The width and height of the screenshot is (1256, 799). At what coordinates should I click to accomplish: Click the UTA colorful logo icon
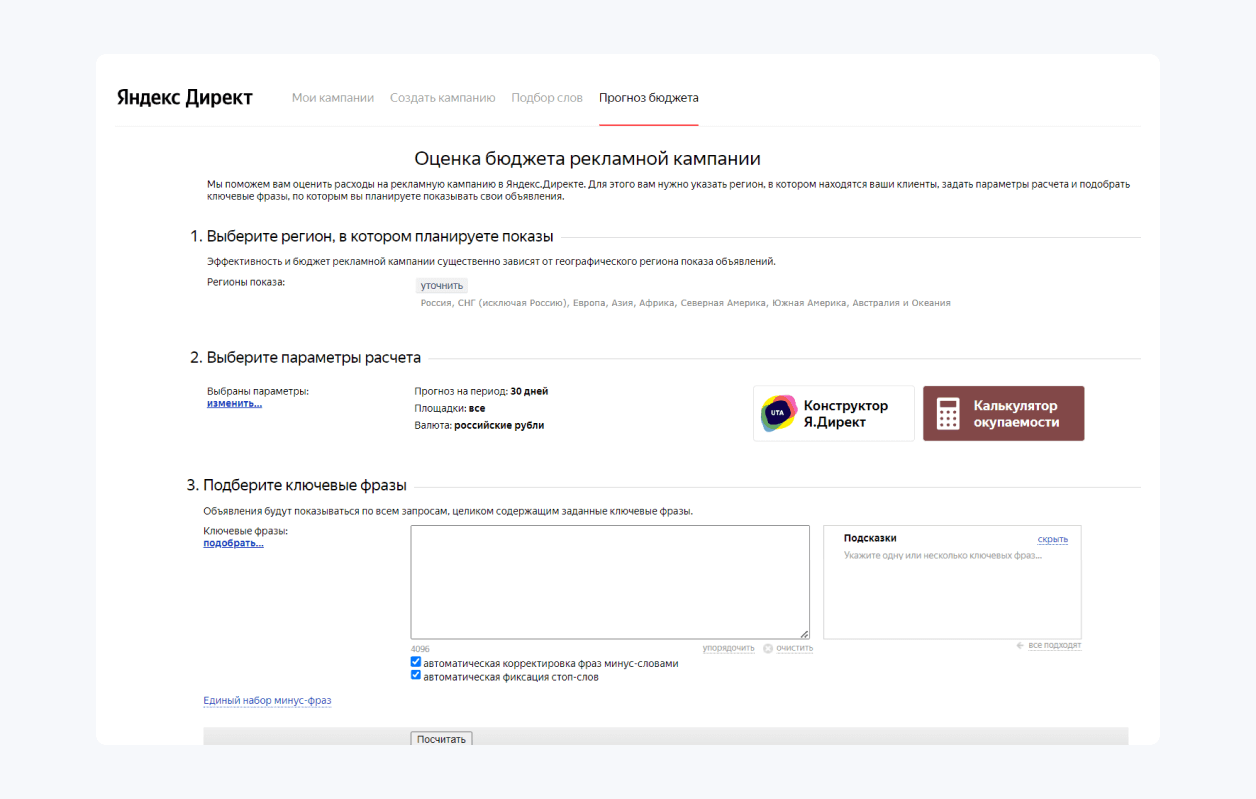[778, 413]
